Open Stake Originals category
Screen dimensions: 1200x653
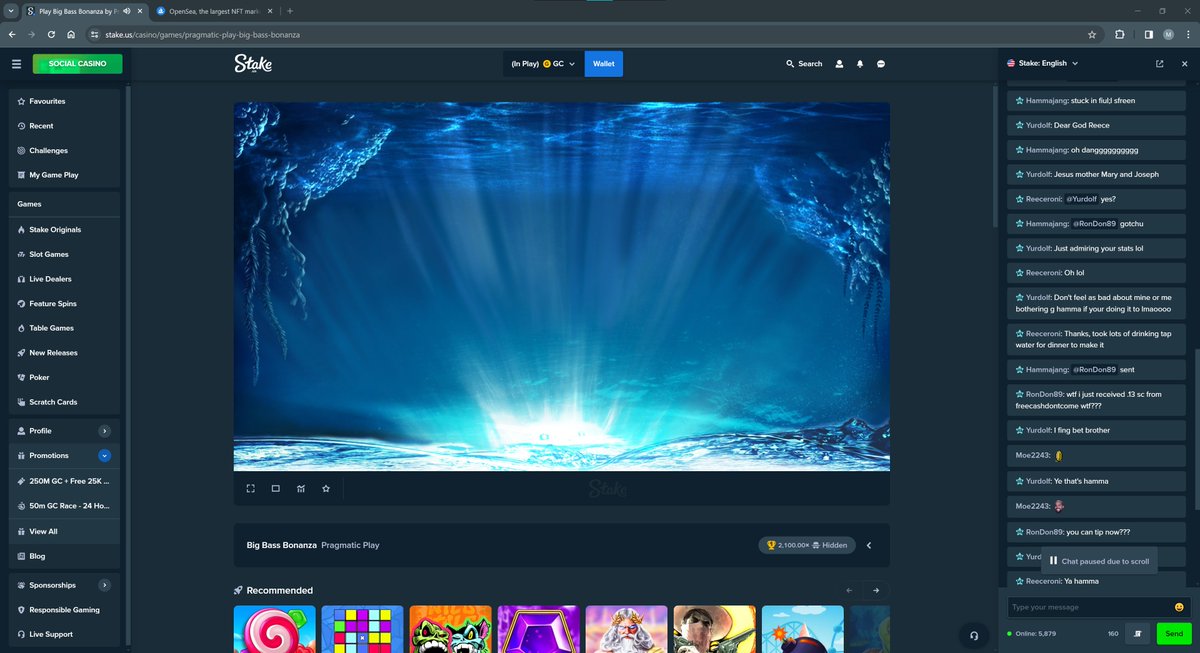click(x=65, y=229)
